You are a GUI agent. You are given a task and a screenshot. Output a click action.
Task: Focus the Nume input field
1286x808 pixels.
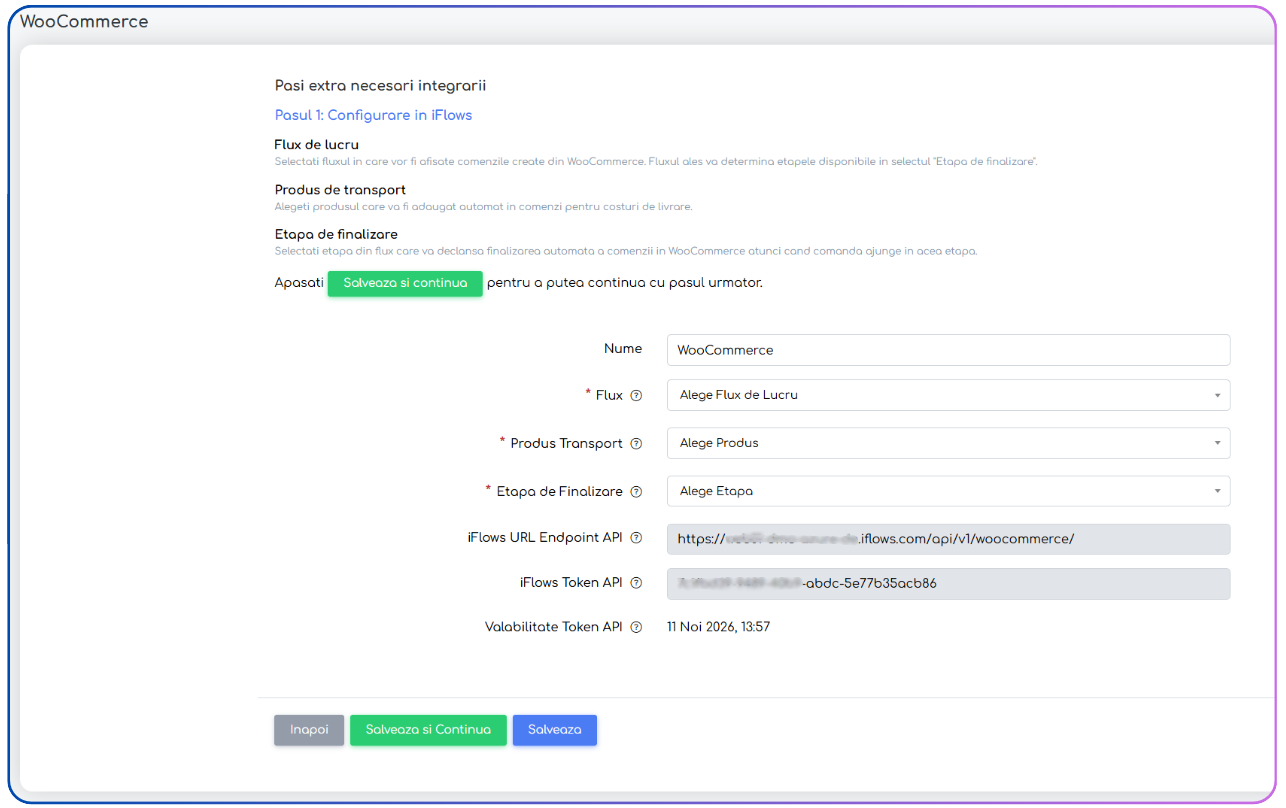tap(948, 350)
